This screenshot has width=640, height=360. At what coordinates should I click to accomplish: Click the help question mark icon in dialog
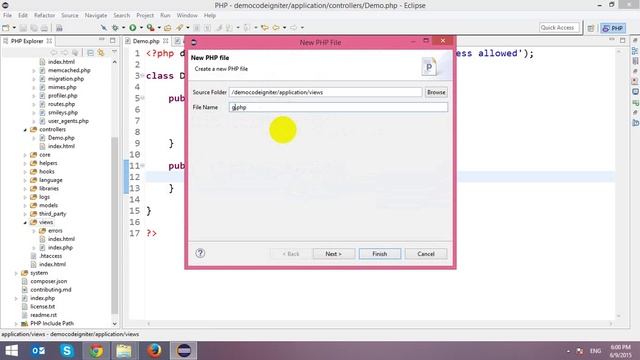coord(200,253)
